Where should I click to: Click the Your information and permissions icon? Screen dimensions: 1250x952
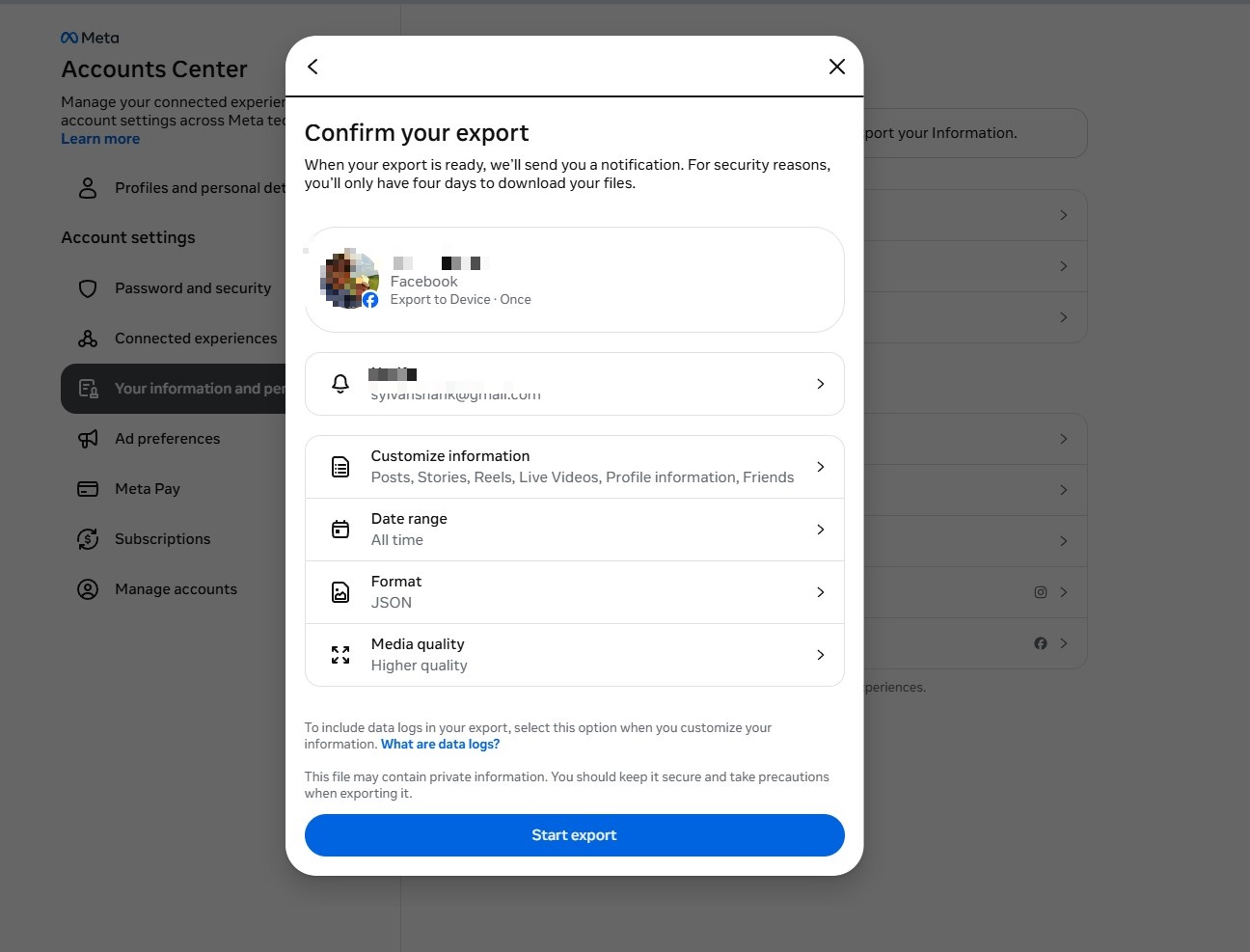[88, 389]
